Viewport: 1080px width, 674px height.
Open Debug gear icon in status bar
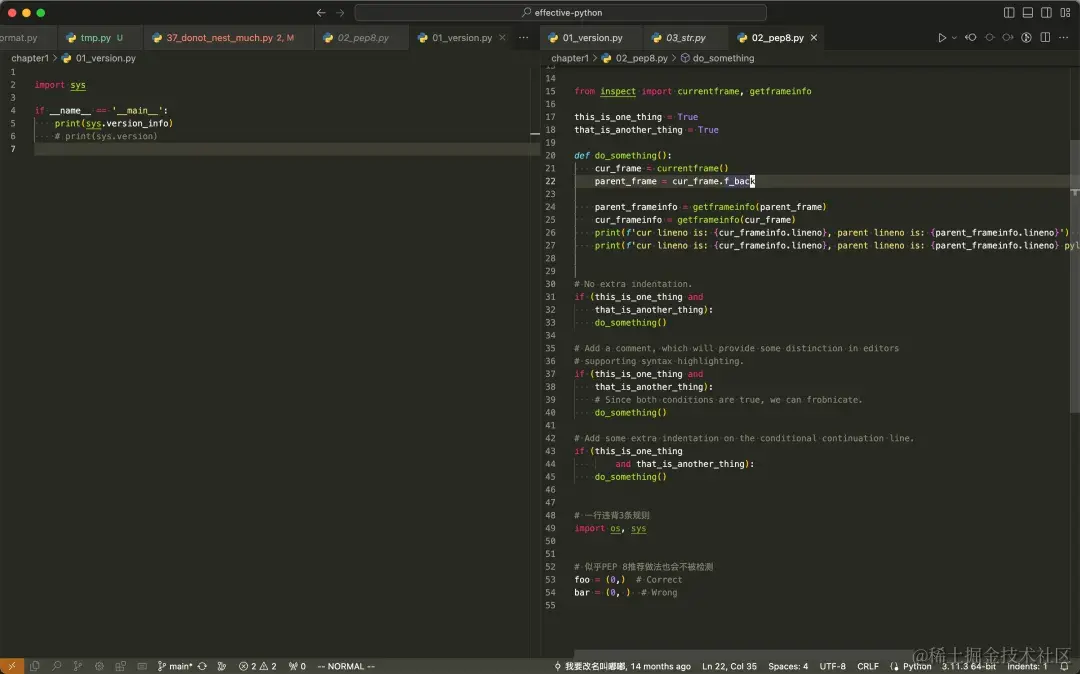[x=99, y=666]
